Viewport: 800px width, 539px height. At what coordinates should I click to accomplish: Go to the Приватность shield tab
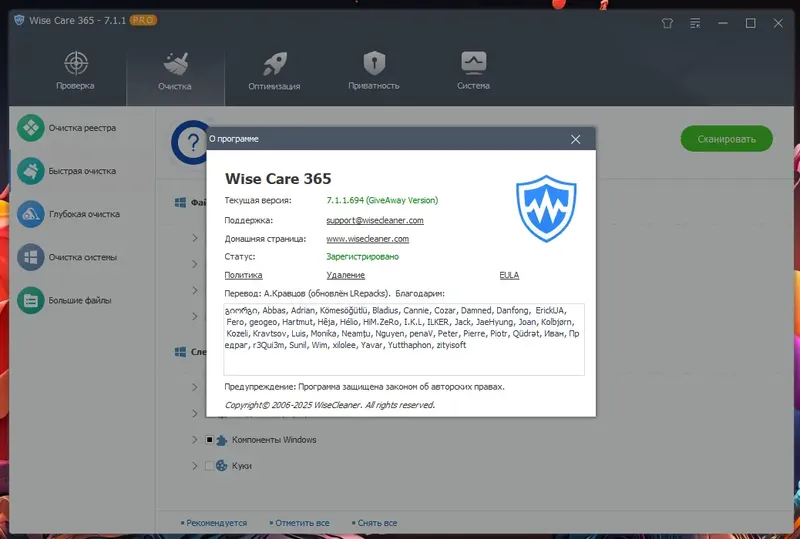(374, 71)
